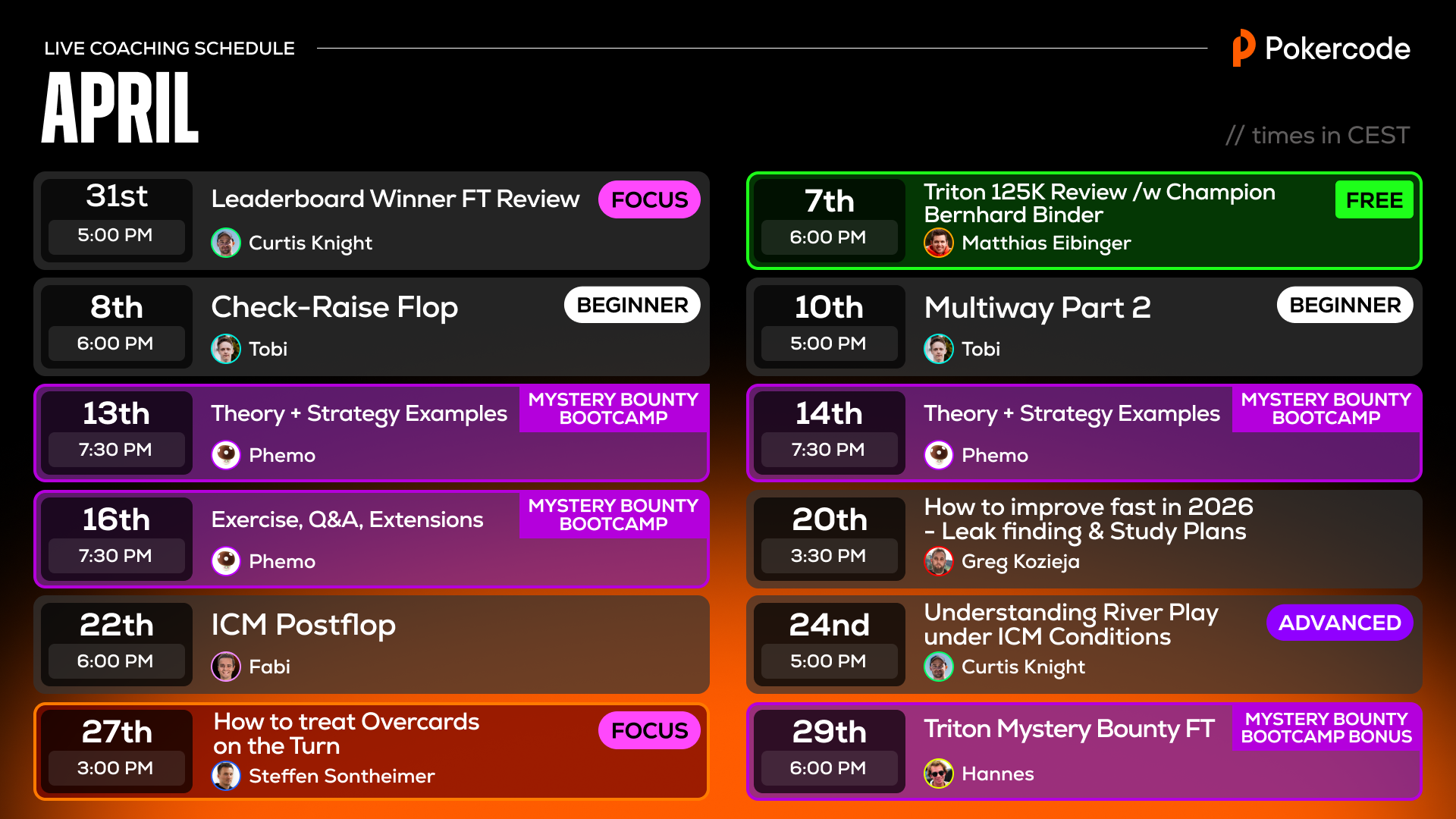Toggle the FREE badge on Triton 125K Review
Viewport: 1456px width, 819px height.
(1374, 199)
